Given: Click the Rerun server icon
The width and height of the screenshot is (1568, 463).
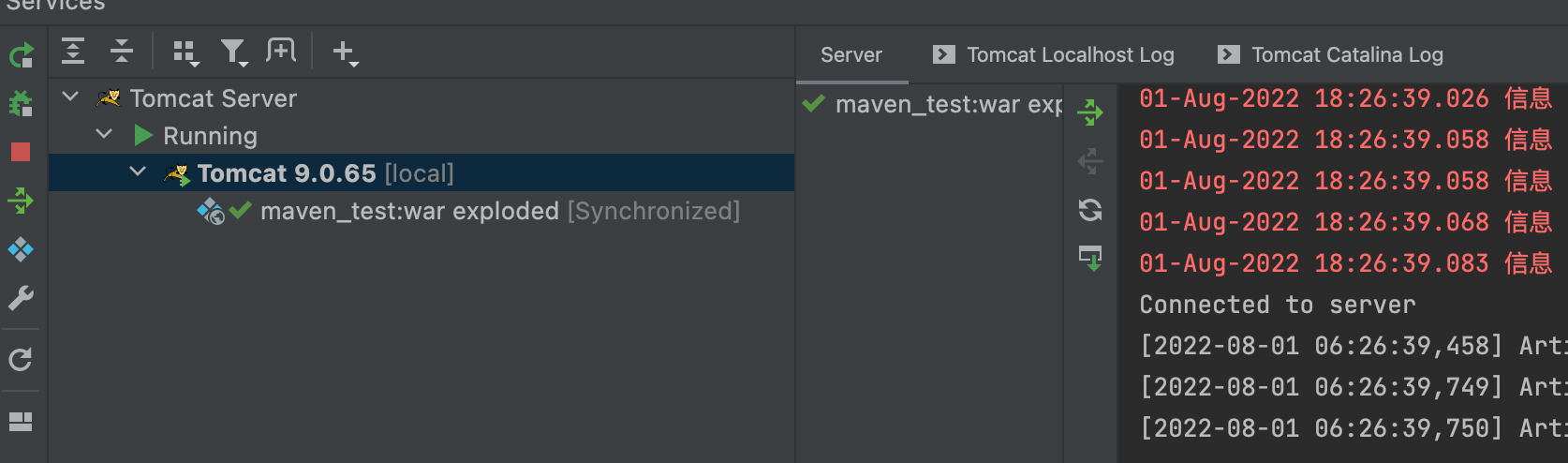Looking at the screenshot, I should pos(22,55).
